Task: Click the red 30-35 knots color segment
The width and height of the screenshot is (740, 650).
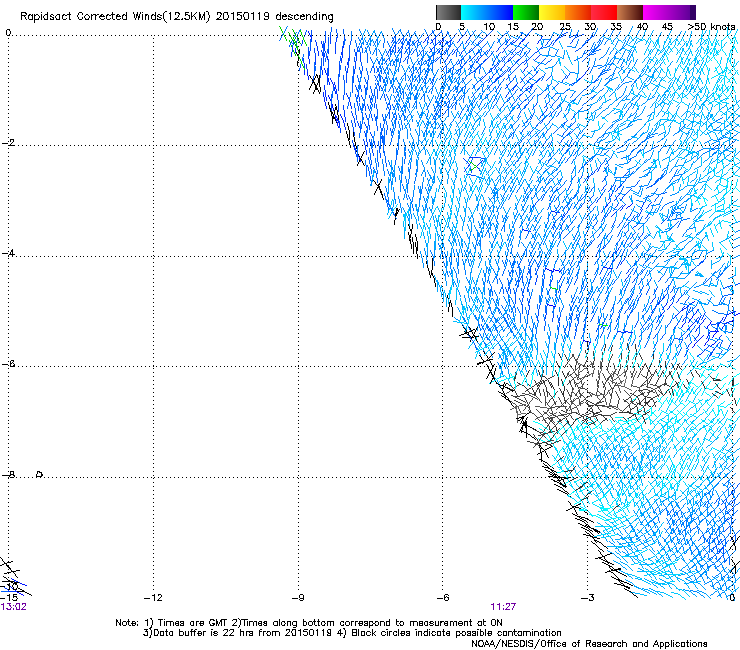Action: click(604, 12)
